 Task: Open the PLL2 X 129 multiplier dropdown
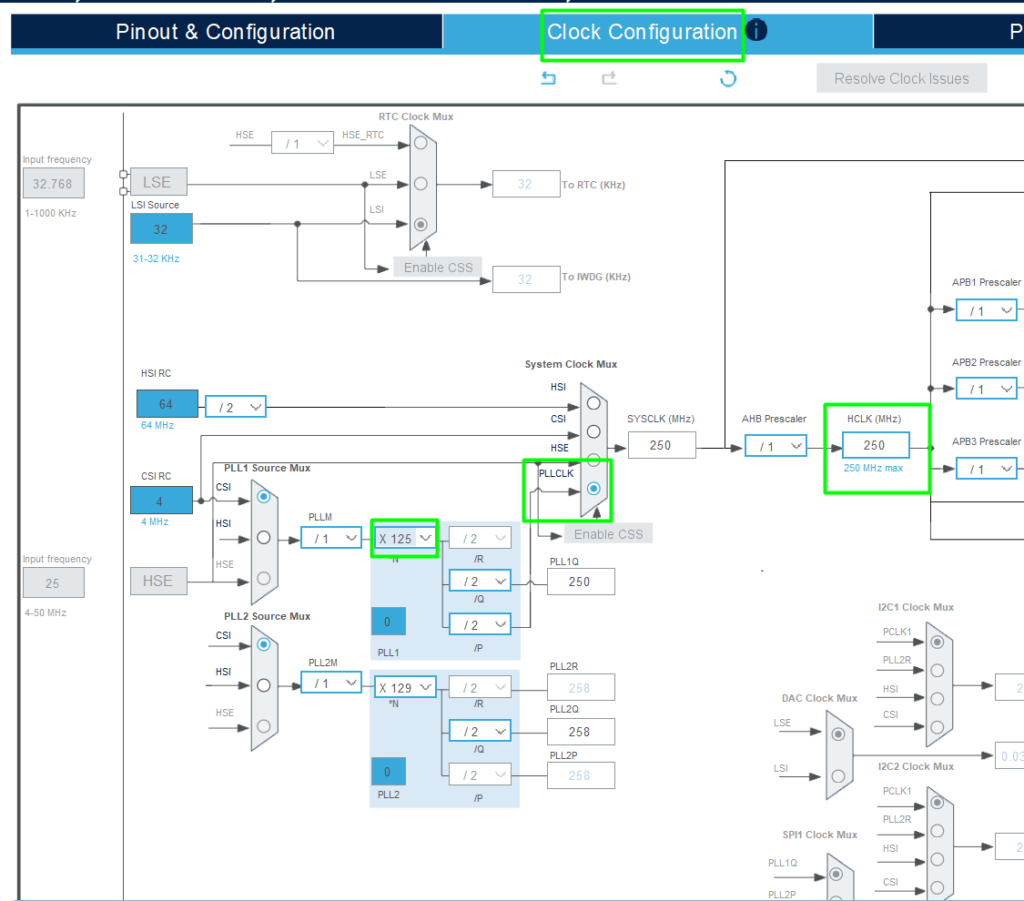[405, 686]
